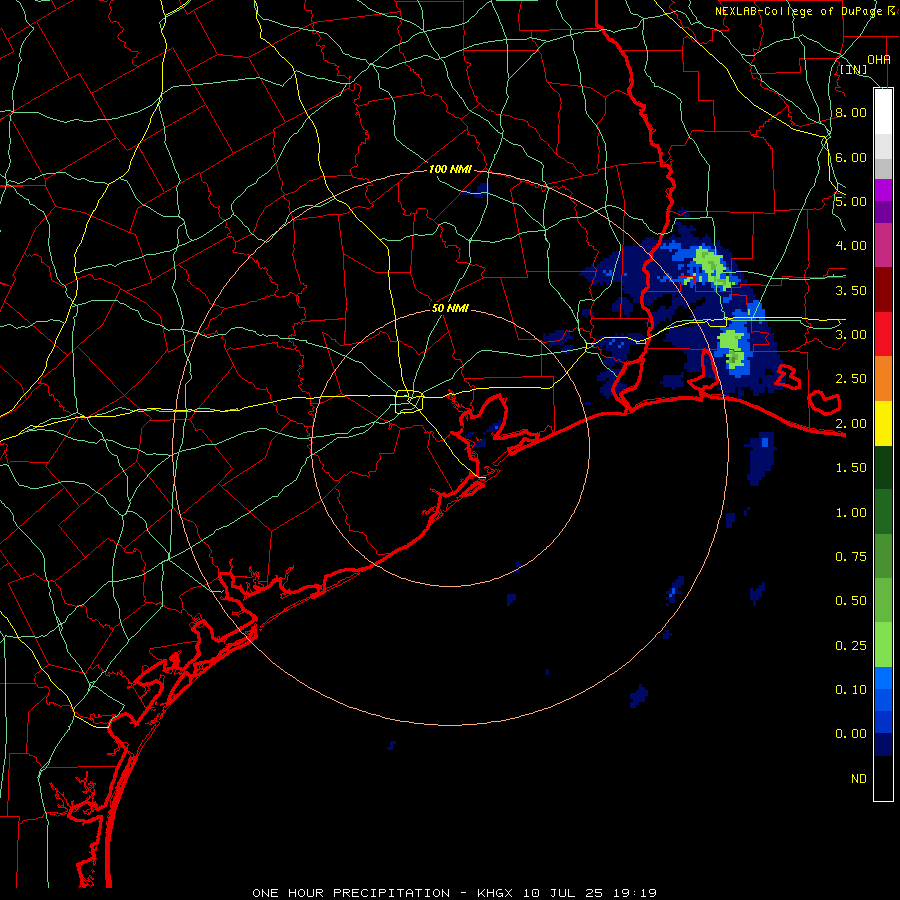Click the 2.00 legend value
The height and width of the screenshot is (900, 900).
click(x=851, y=424)
